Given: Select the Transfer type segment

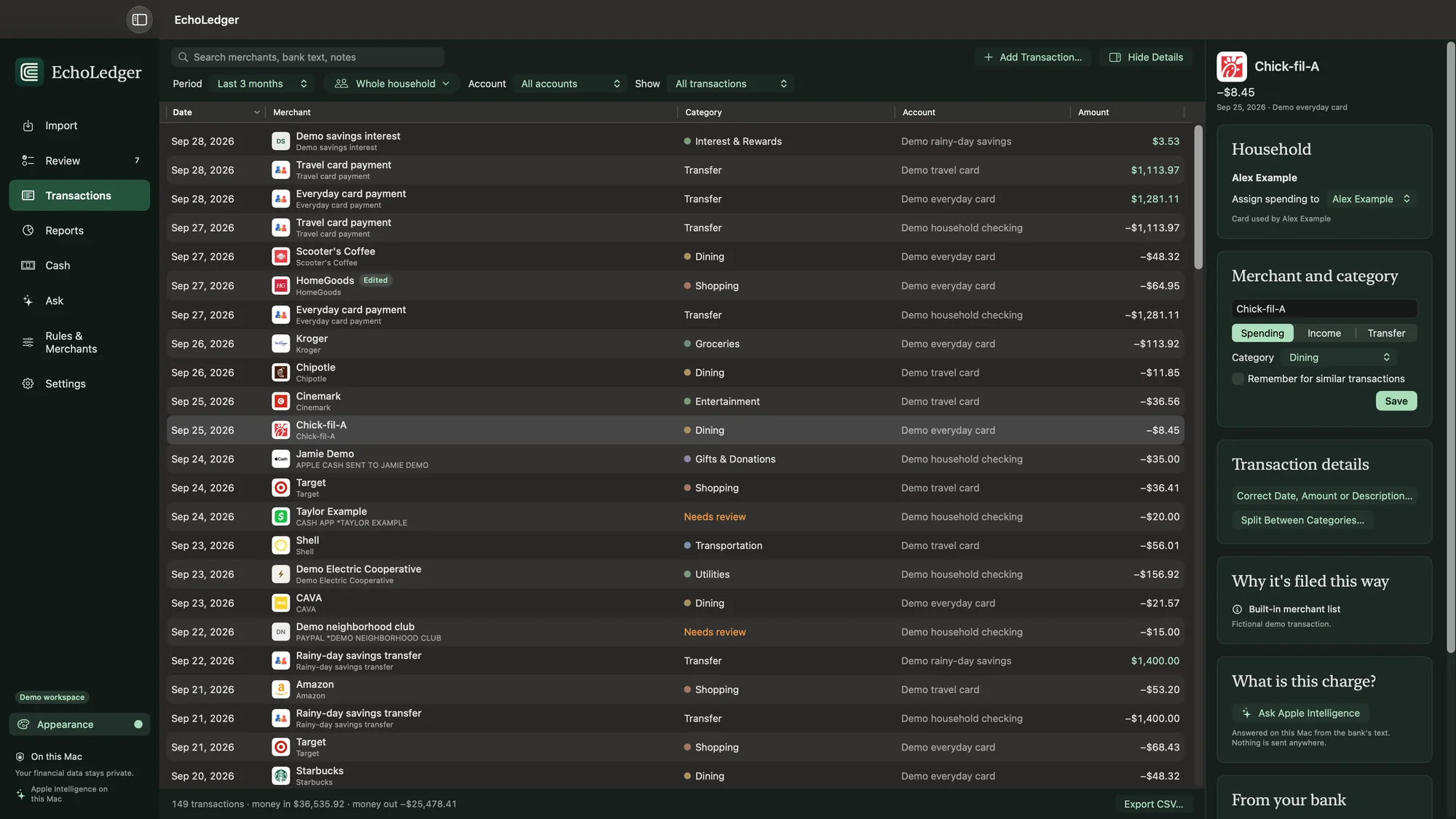Looking at the screenshot, I should pos(1386,333).
